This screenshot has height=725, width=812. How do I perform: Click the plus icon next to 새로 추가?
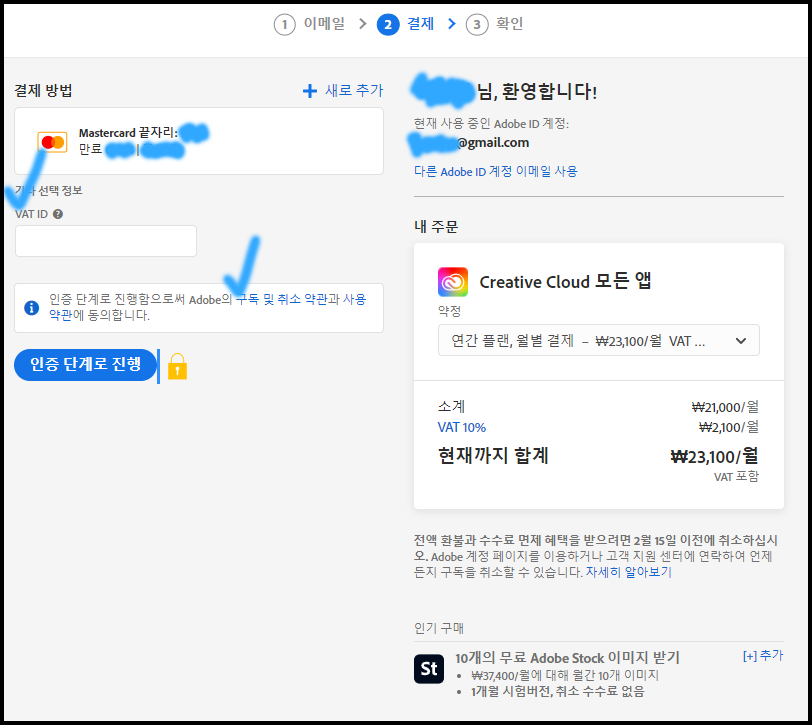[x=310, y=91]
